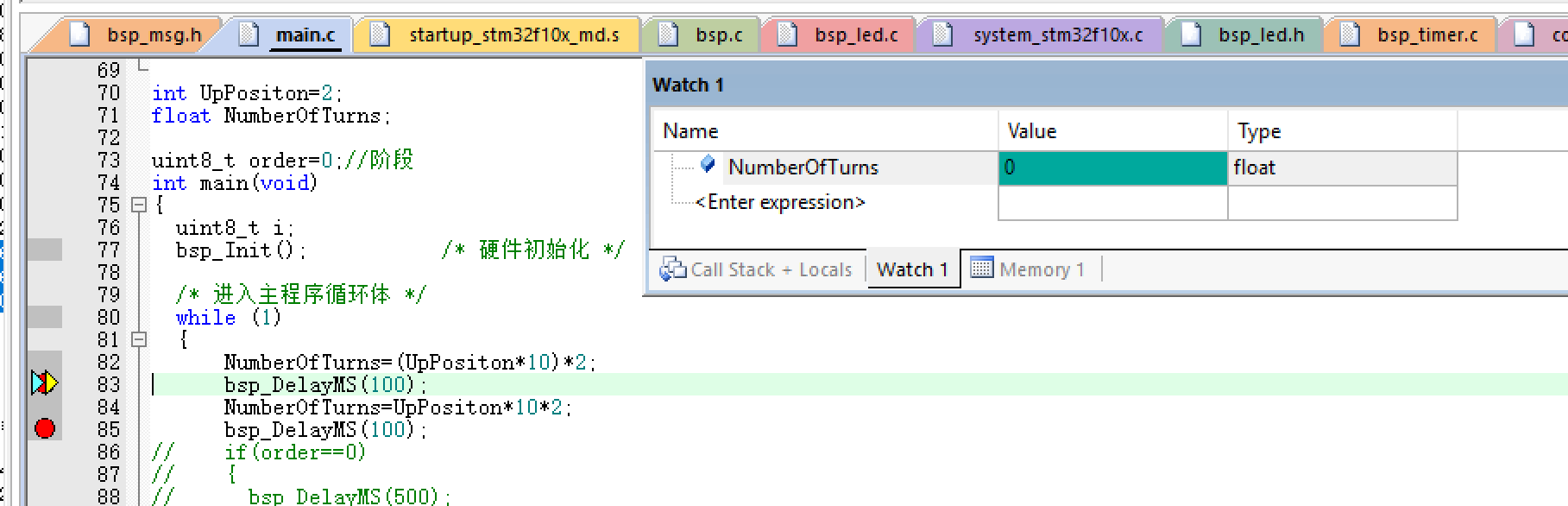Viewport: 1568px width, 506px height.
Task: Click bsp_DelayMS(100) on line 85
Action: 325,430
